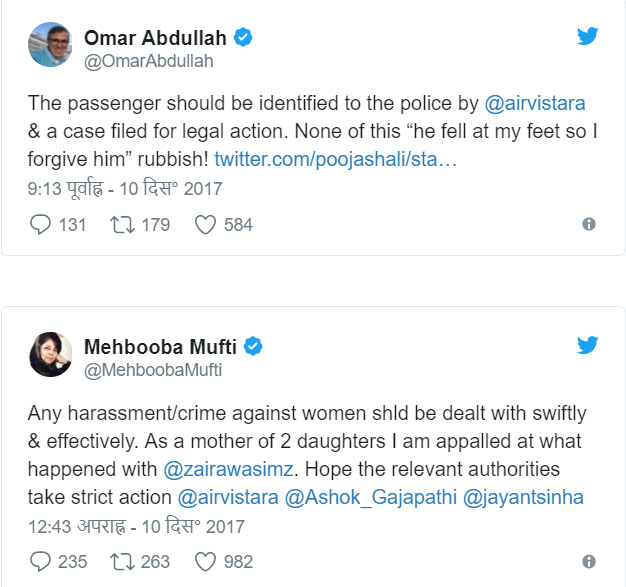
Task: Click Twitter bird icon on Mehbooba Mufti tweet
Action: [587, 345]
